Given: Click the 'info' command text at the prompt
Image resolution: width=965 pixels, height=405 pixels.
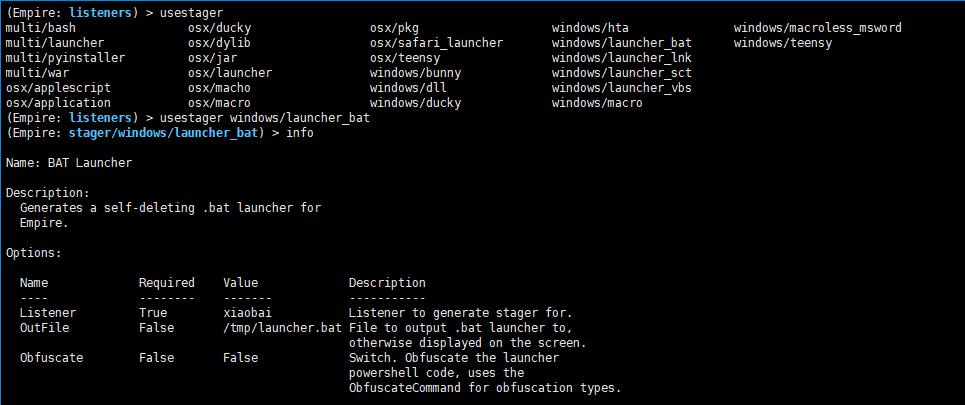Looking at the screenshot, I should tap(300, 133).
